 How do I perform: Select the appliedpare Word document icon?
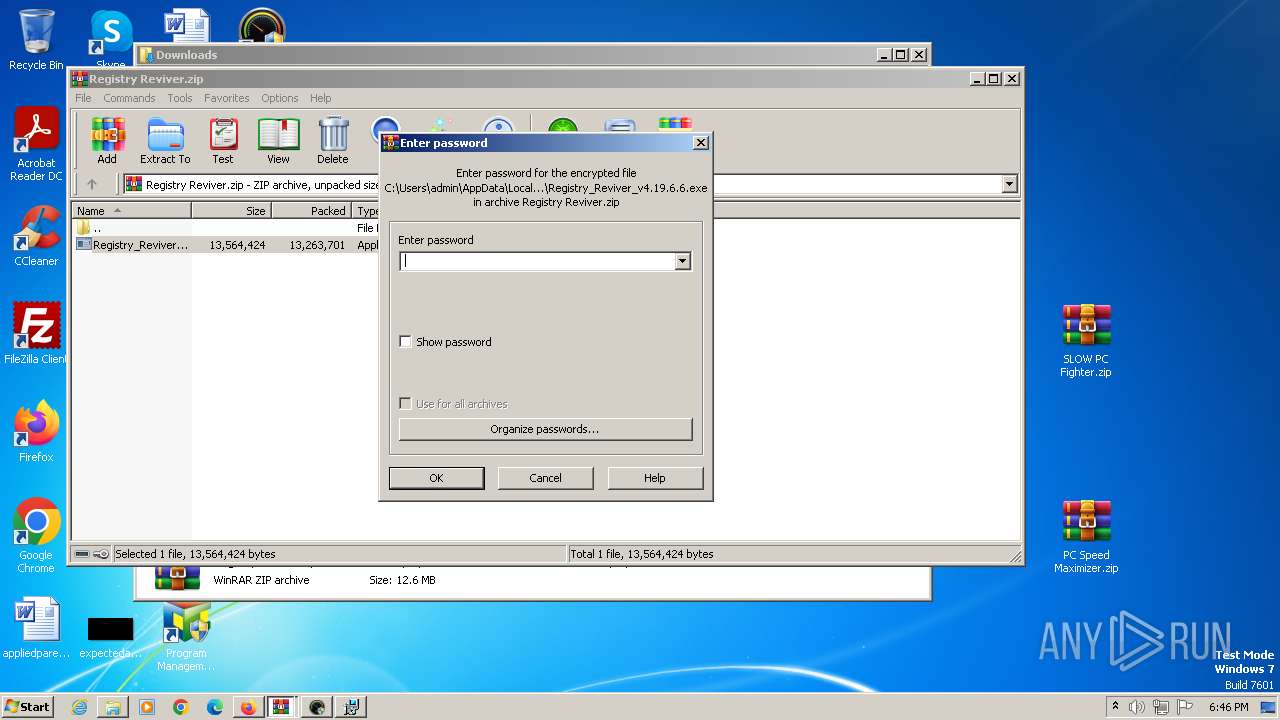(36, 628)
